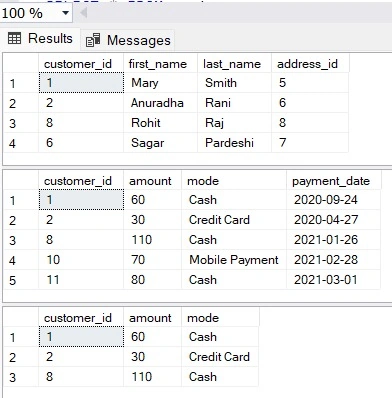Switch to the Messages tab
392x398 pixels.
(128, 40)
